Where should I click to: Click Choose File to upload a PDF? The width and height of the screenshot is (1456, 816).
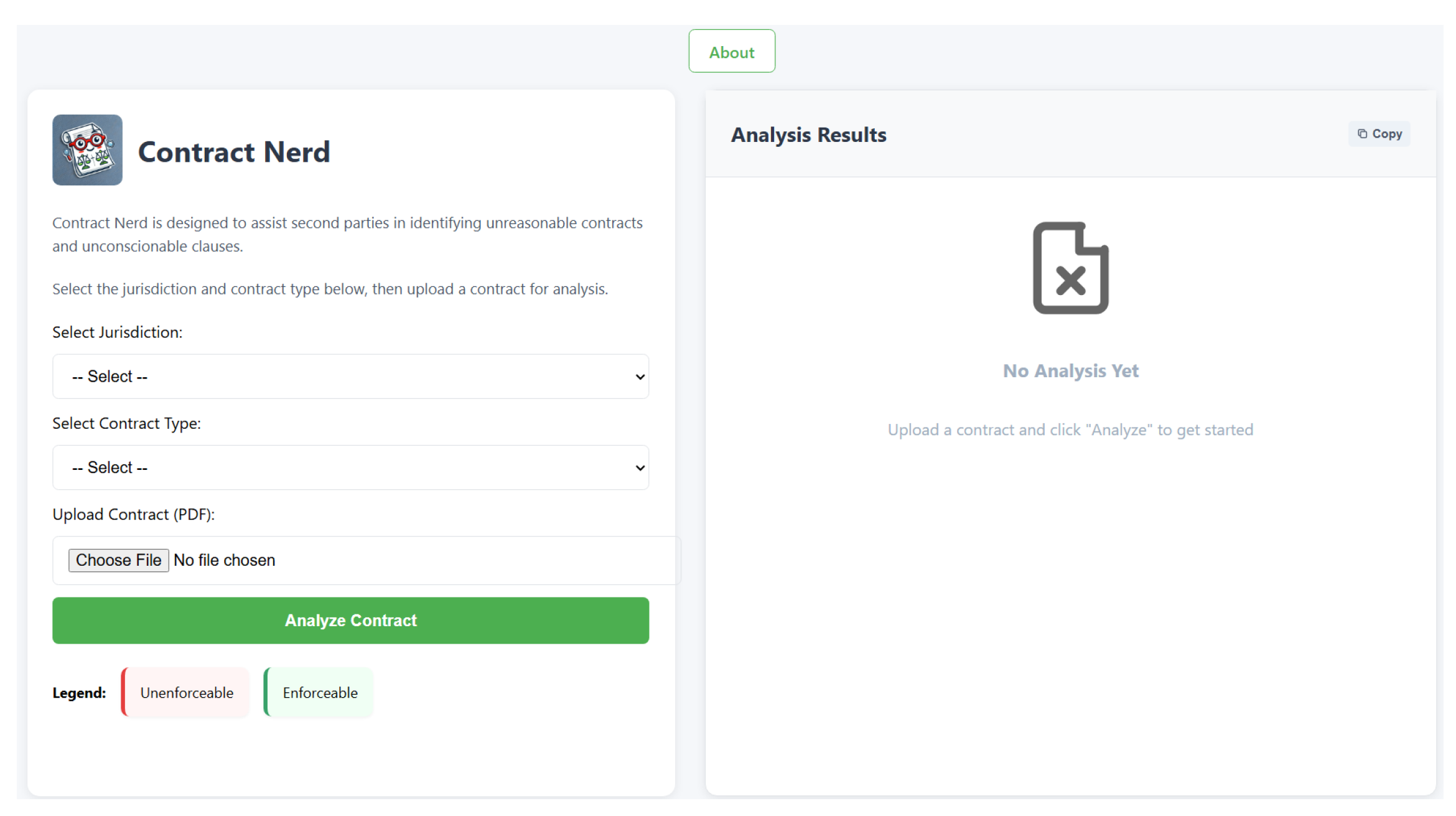pos(118,560)
